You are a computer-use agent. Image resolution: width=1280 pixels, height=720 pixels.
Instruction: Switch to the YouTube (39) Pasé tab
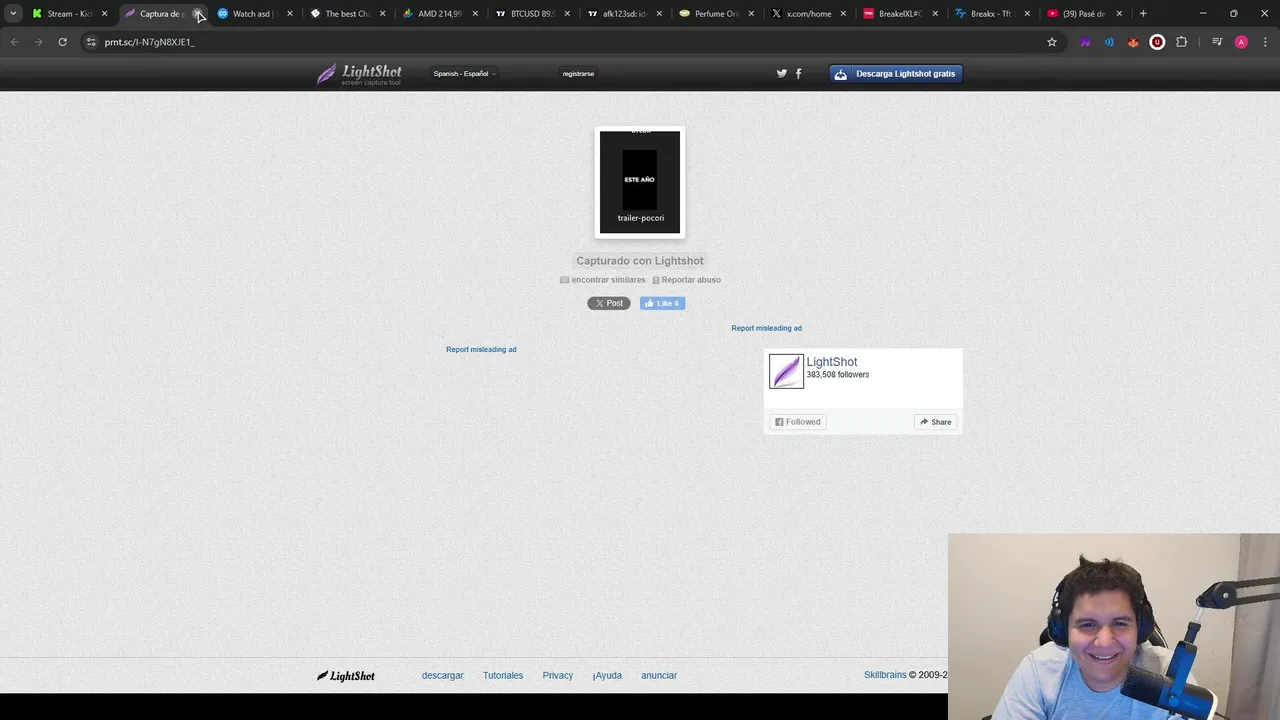point(1084,14)
